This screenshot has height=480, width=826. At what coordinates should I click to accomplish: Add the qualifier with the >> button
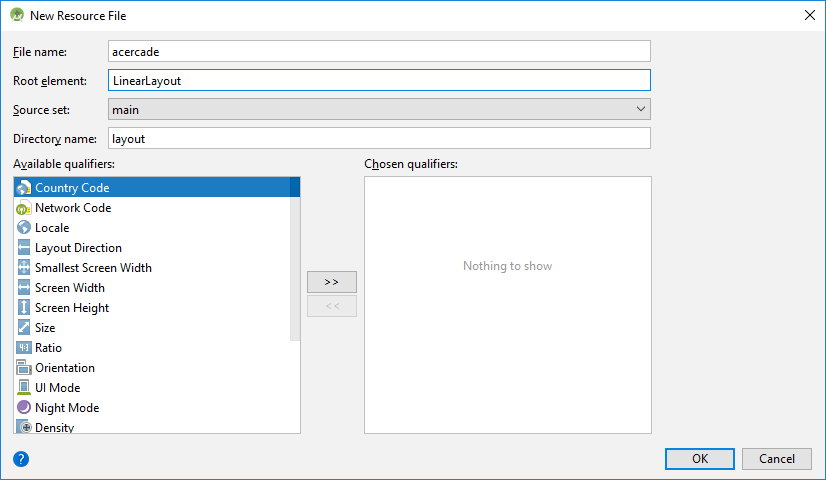coord(332,282)
